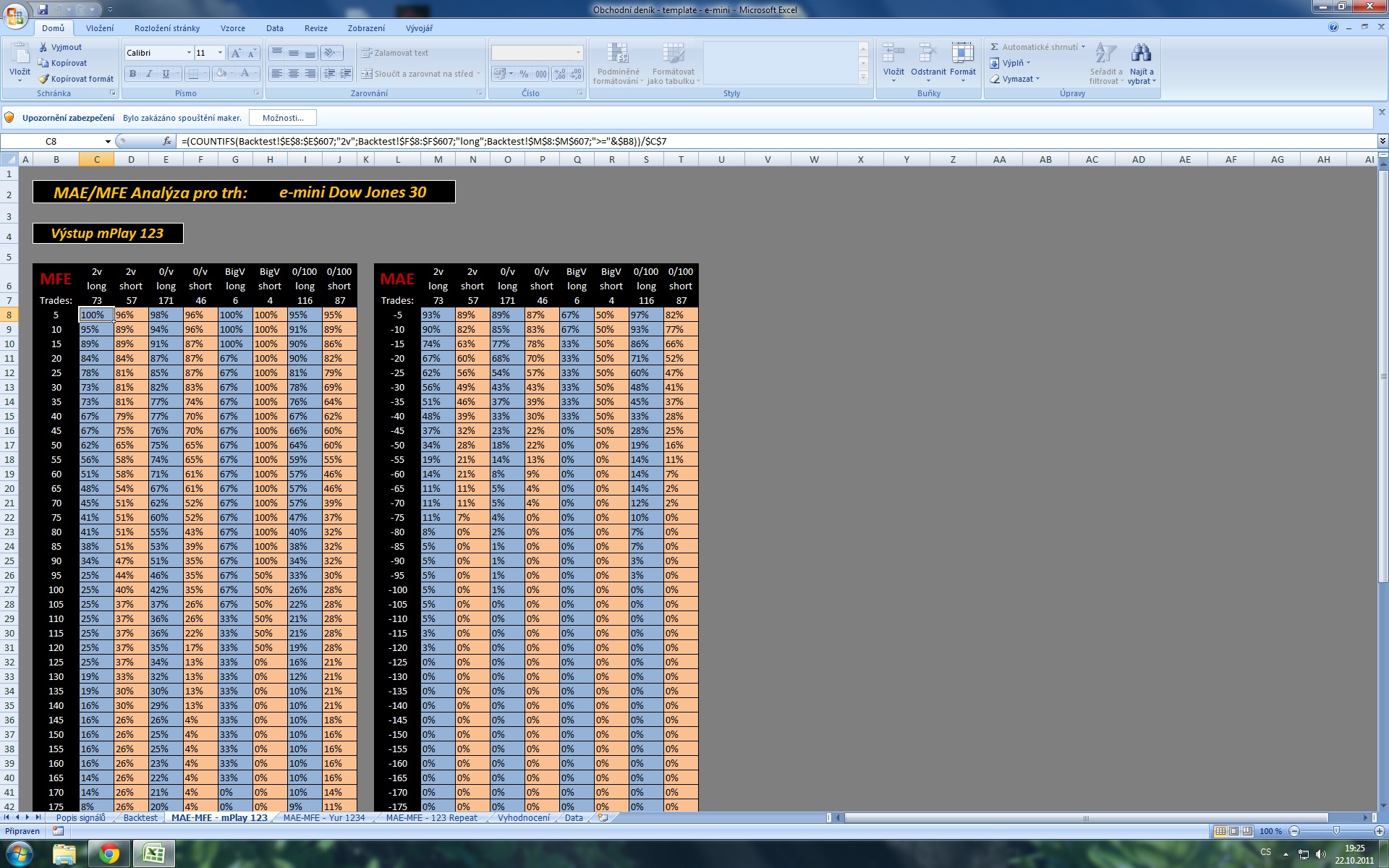
Task: Open the Vzorce ribbon tab
Action: [x=232, y=28]
